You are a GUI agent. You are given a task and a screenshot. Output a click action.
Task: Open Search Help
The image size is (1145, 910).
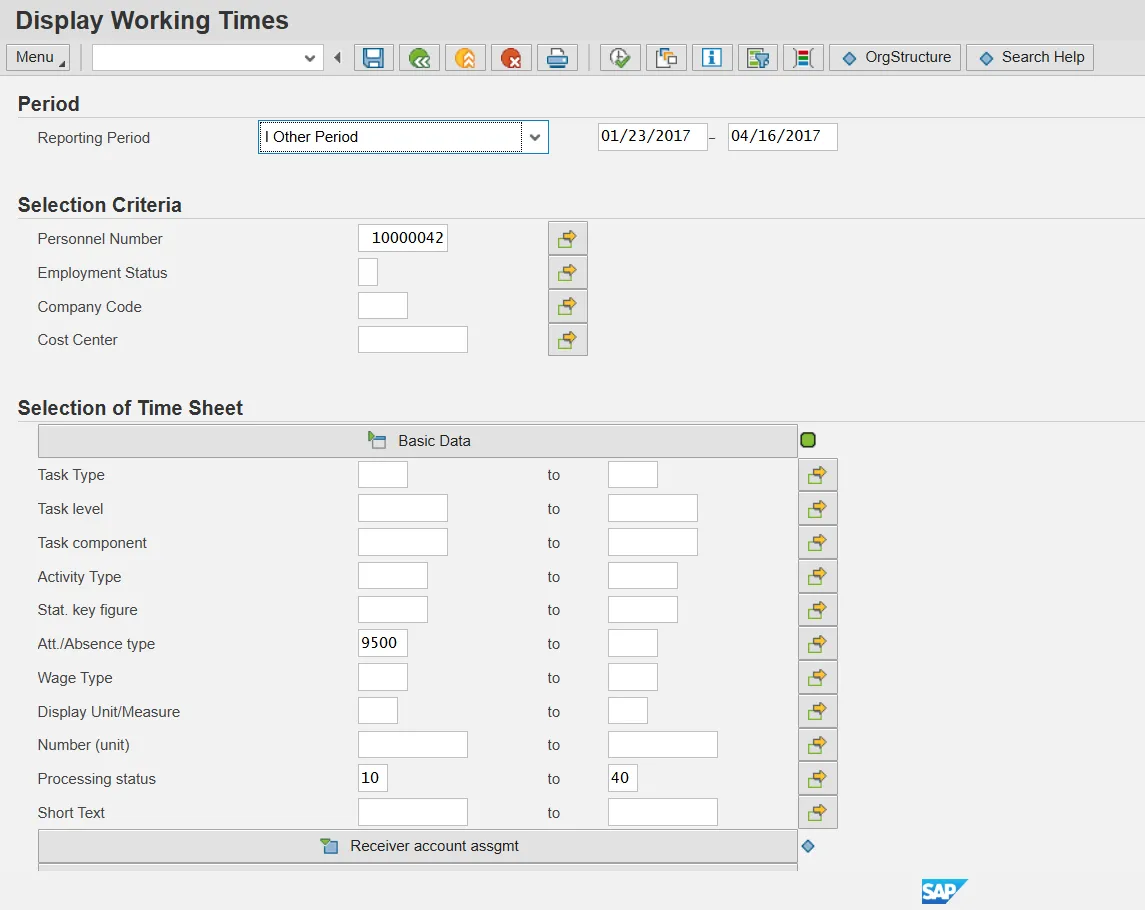tap(1030, 58)
